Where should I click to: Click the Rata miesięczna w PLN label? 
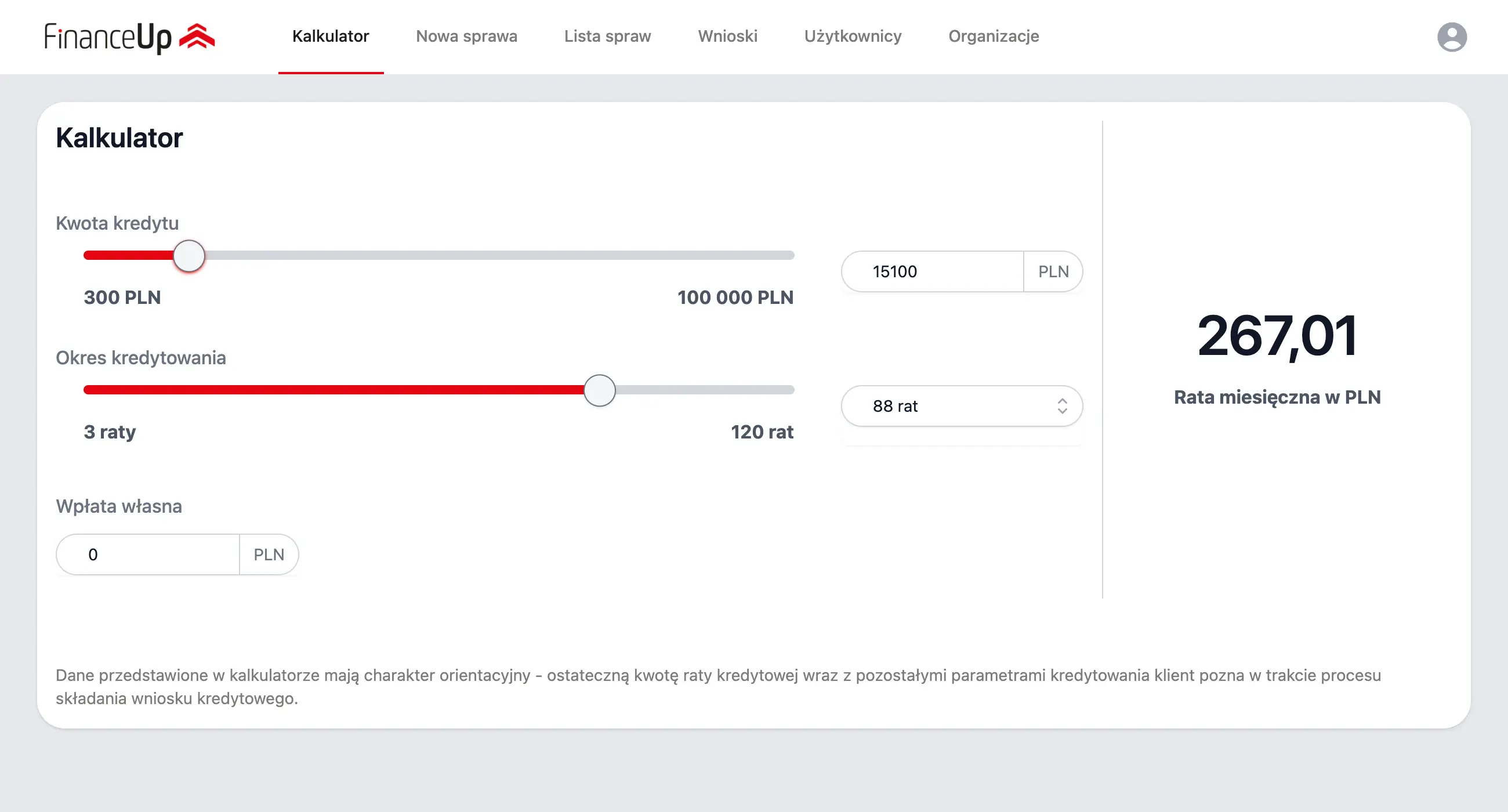(x=1277, y=397)
